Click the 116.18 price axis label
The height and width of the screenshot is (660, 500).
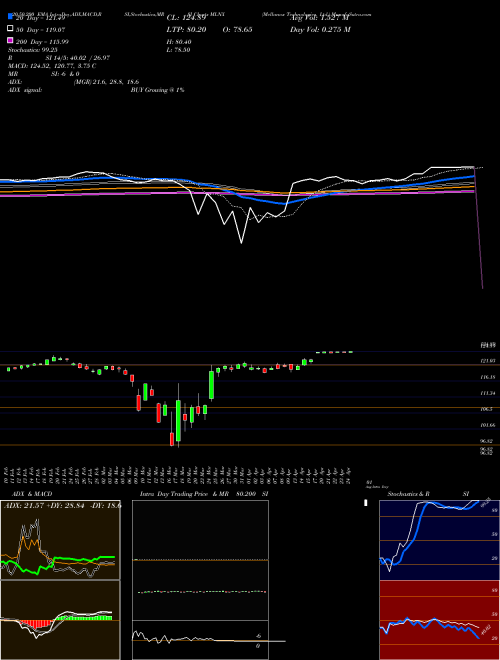[x=488, y=377]
